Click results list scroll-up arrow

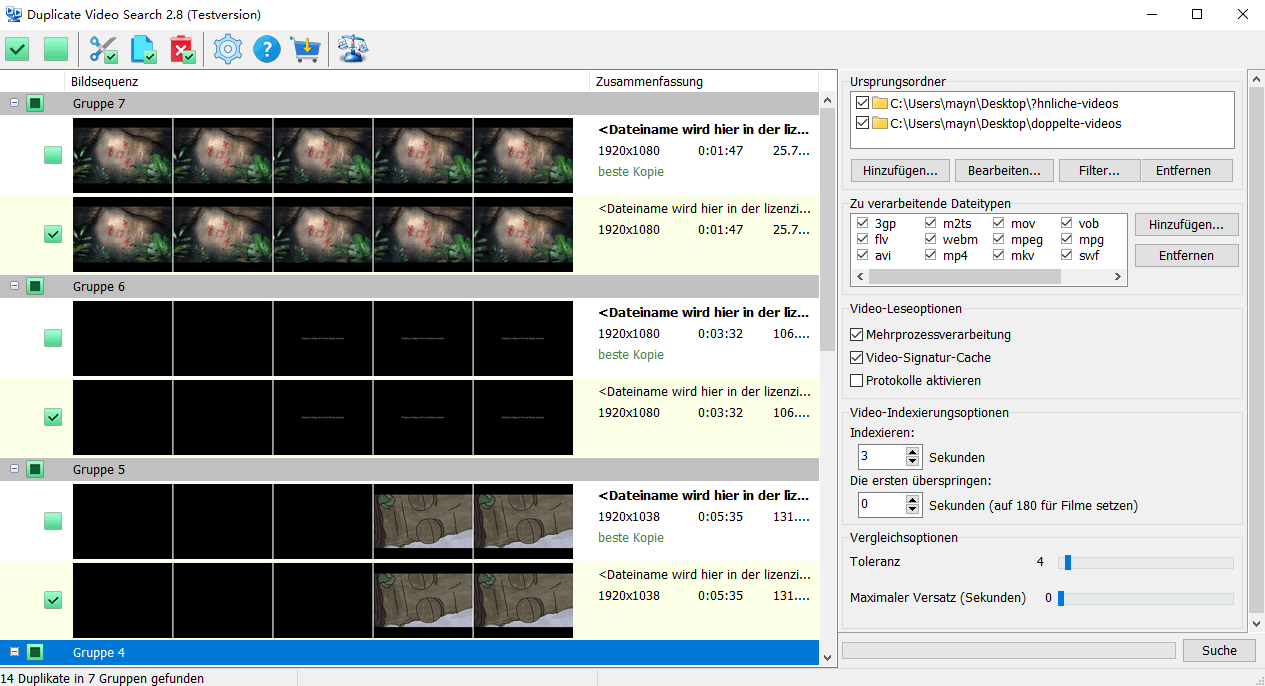(x=826, y=101)
